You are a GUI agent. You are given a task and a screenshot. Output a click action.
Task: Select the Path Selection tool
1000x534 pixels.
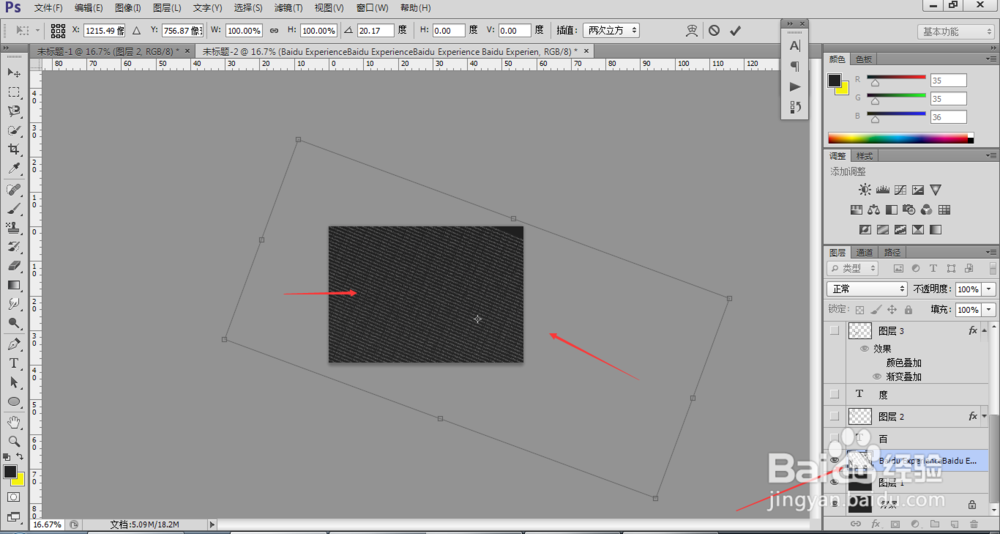pos(14,382)
